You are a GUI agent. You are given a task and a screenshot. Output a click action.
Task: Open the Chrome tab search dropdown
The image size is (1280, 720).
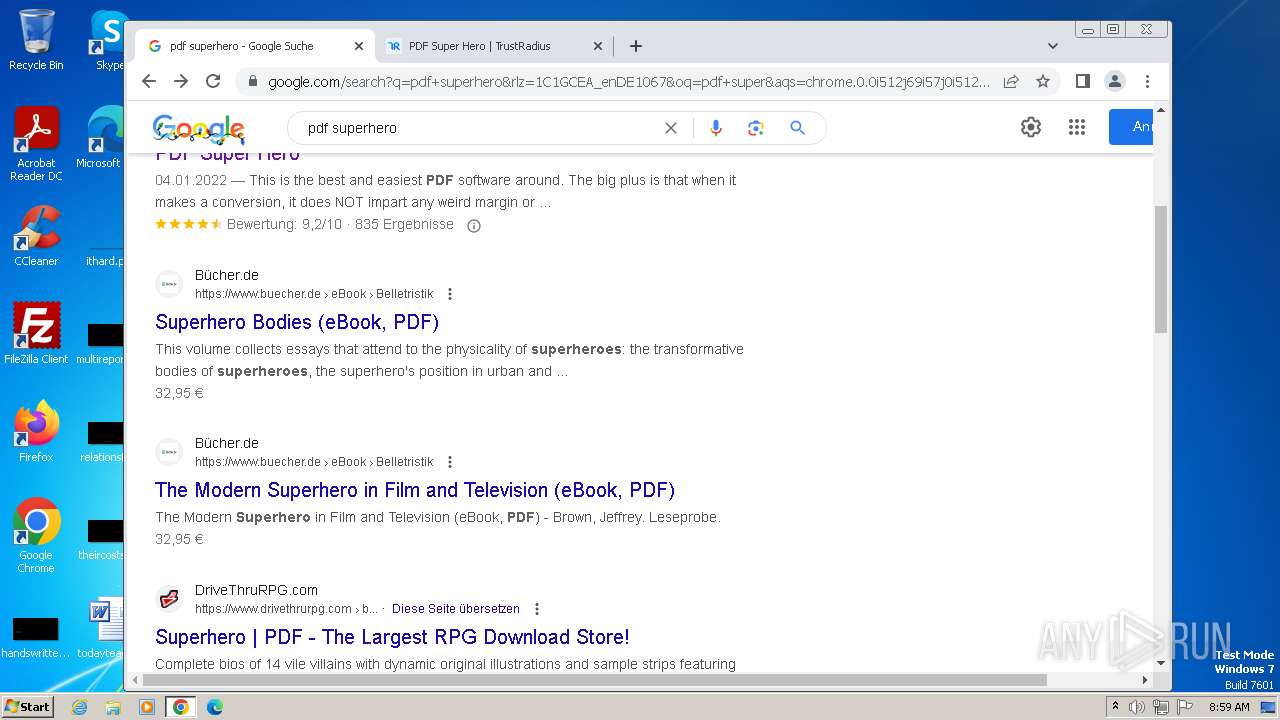coord(1053,46)
